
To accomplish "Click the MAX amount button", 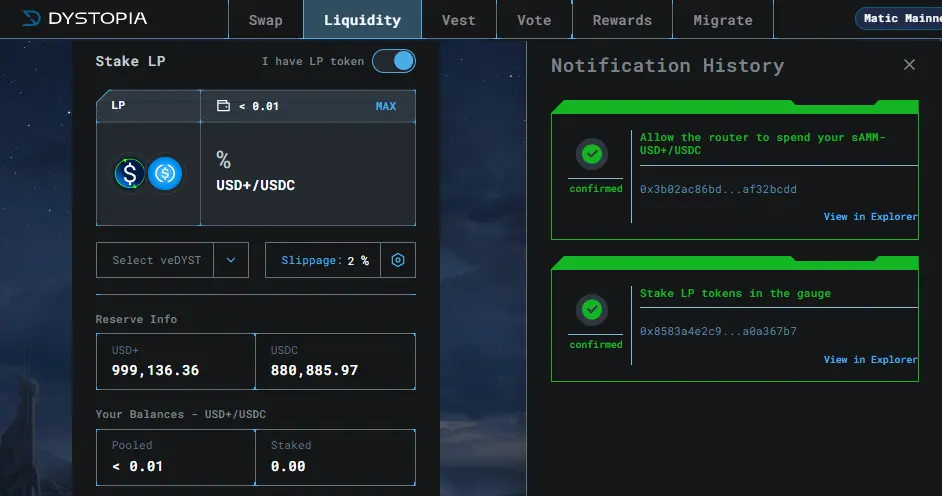I will 386,106.
